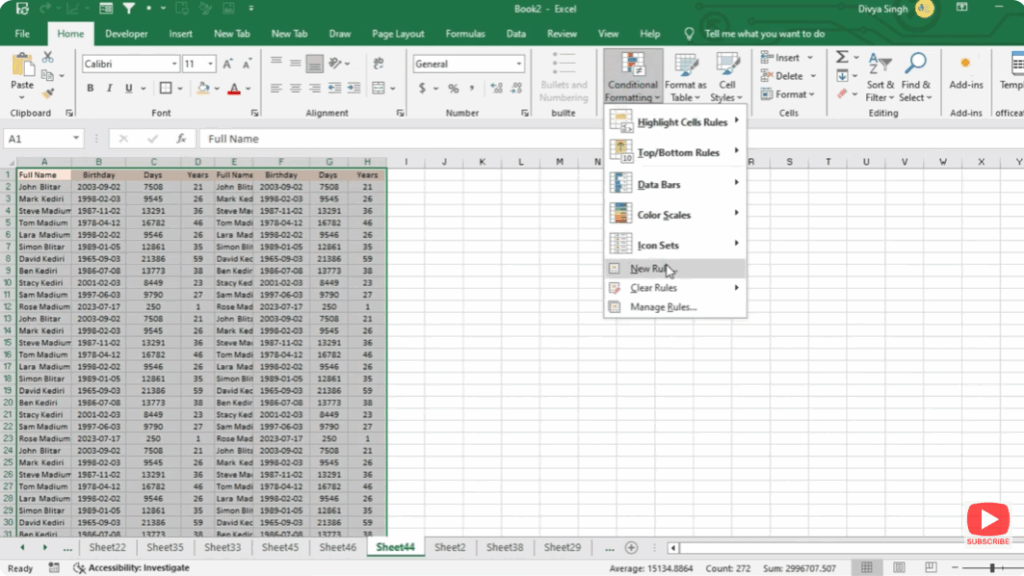
Task: Toggle bold formatting
Action: coord(90,88)
